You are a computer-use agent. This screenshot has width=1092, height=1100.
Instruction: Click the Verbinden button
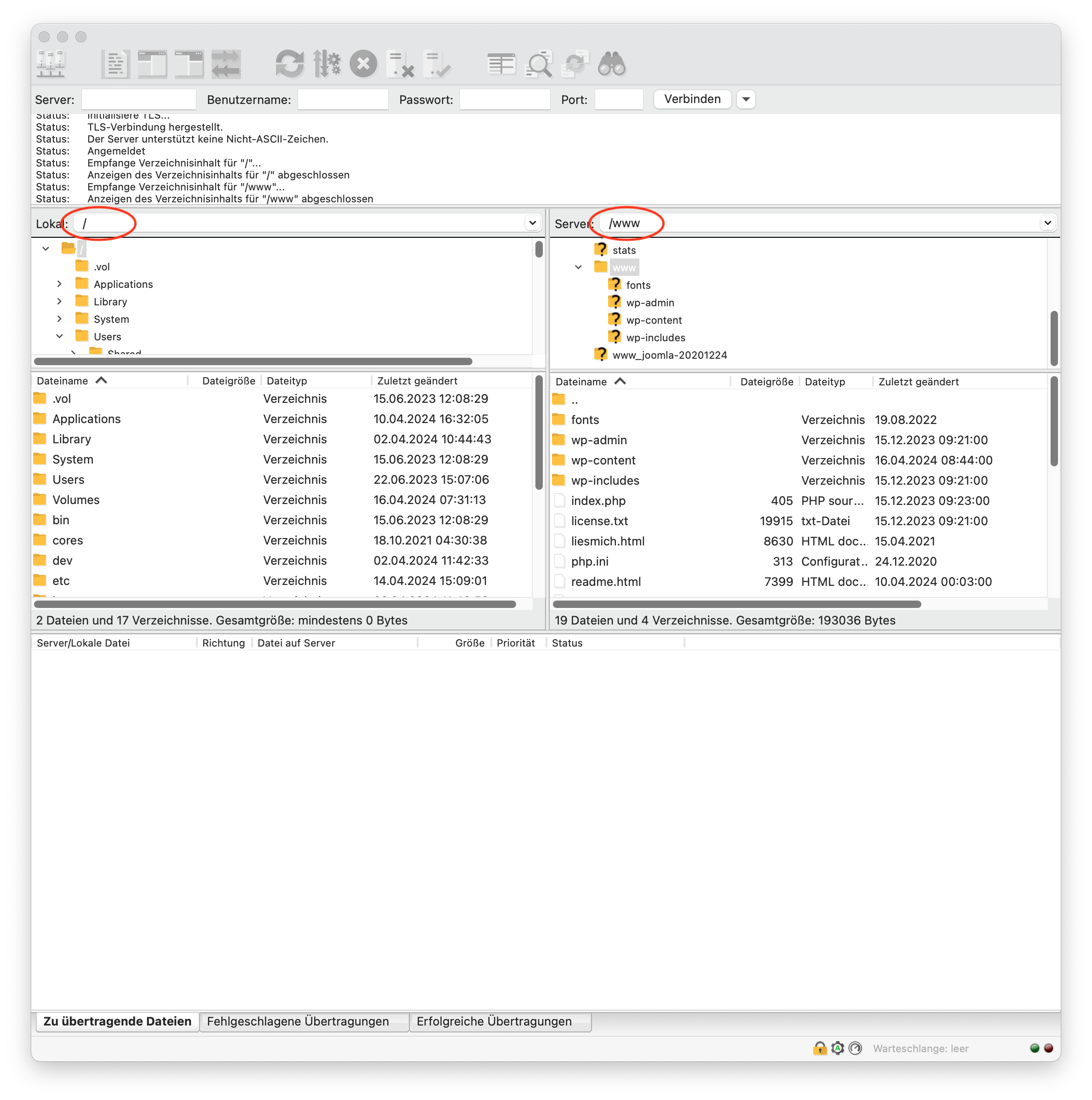pyautogui.click(x=692, y=99)
